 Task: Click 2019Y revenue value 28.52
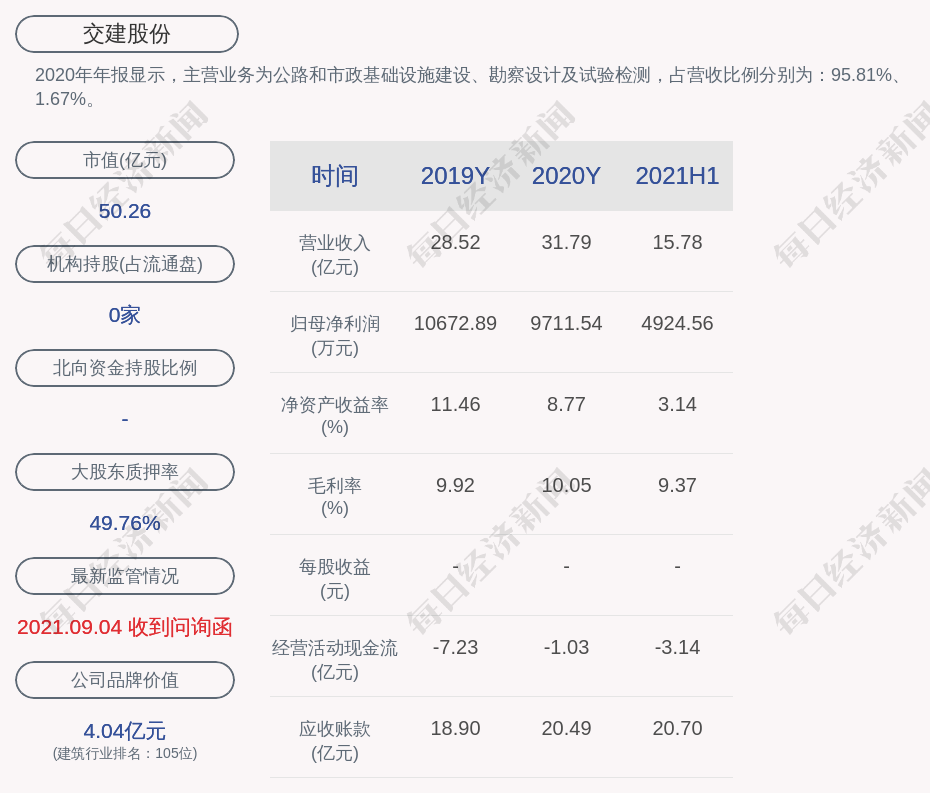point(456,242)
